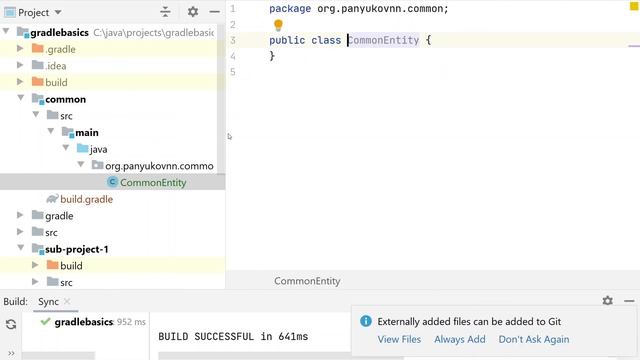Image resolution: width=640 pixels, height=360 pixels.
Task: Click the Project panel vertical scrollbar
Action: point(221,100)
